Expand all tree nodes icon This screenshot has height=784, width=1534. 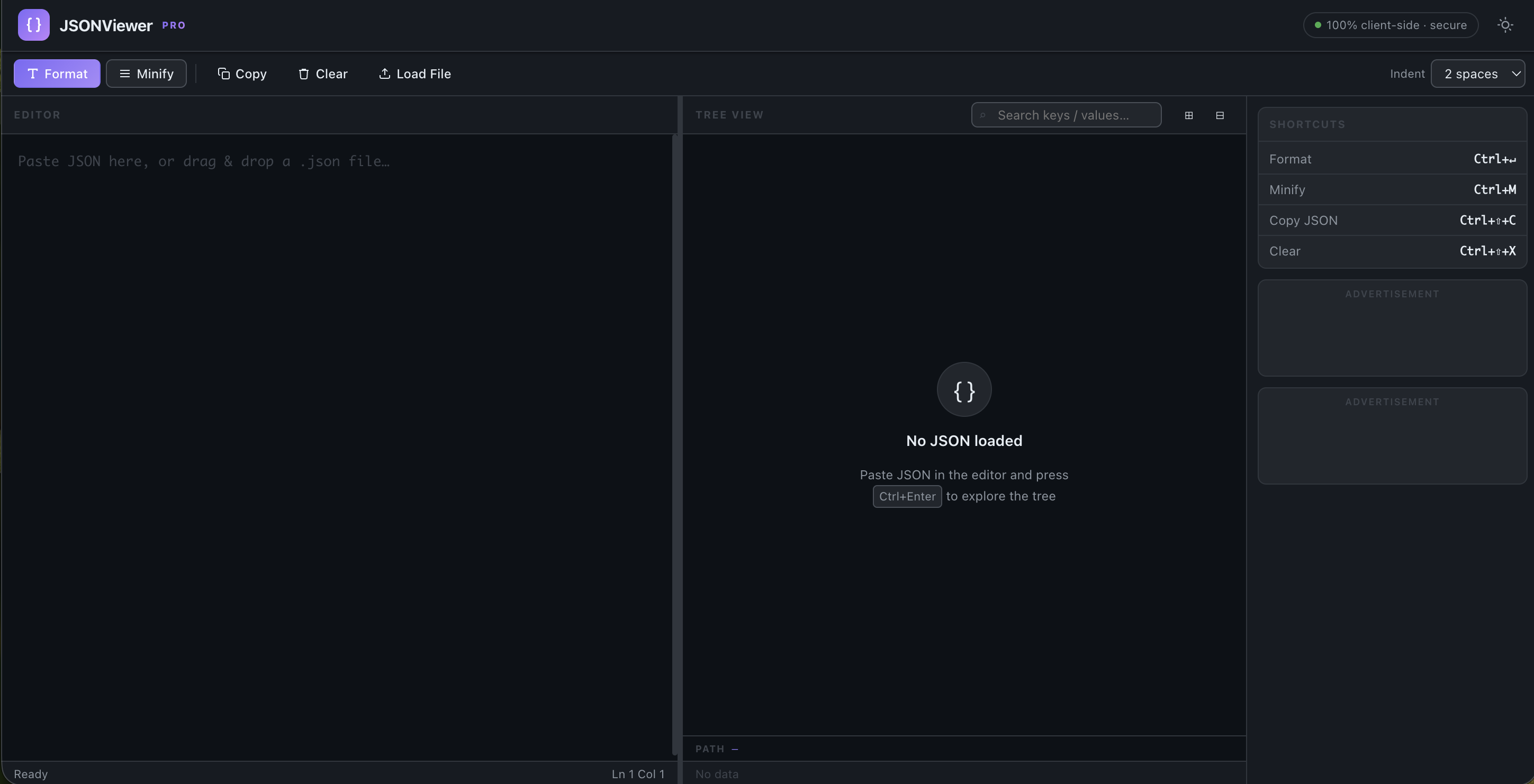(1189, 115)
